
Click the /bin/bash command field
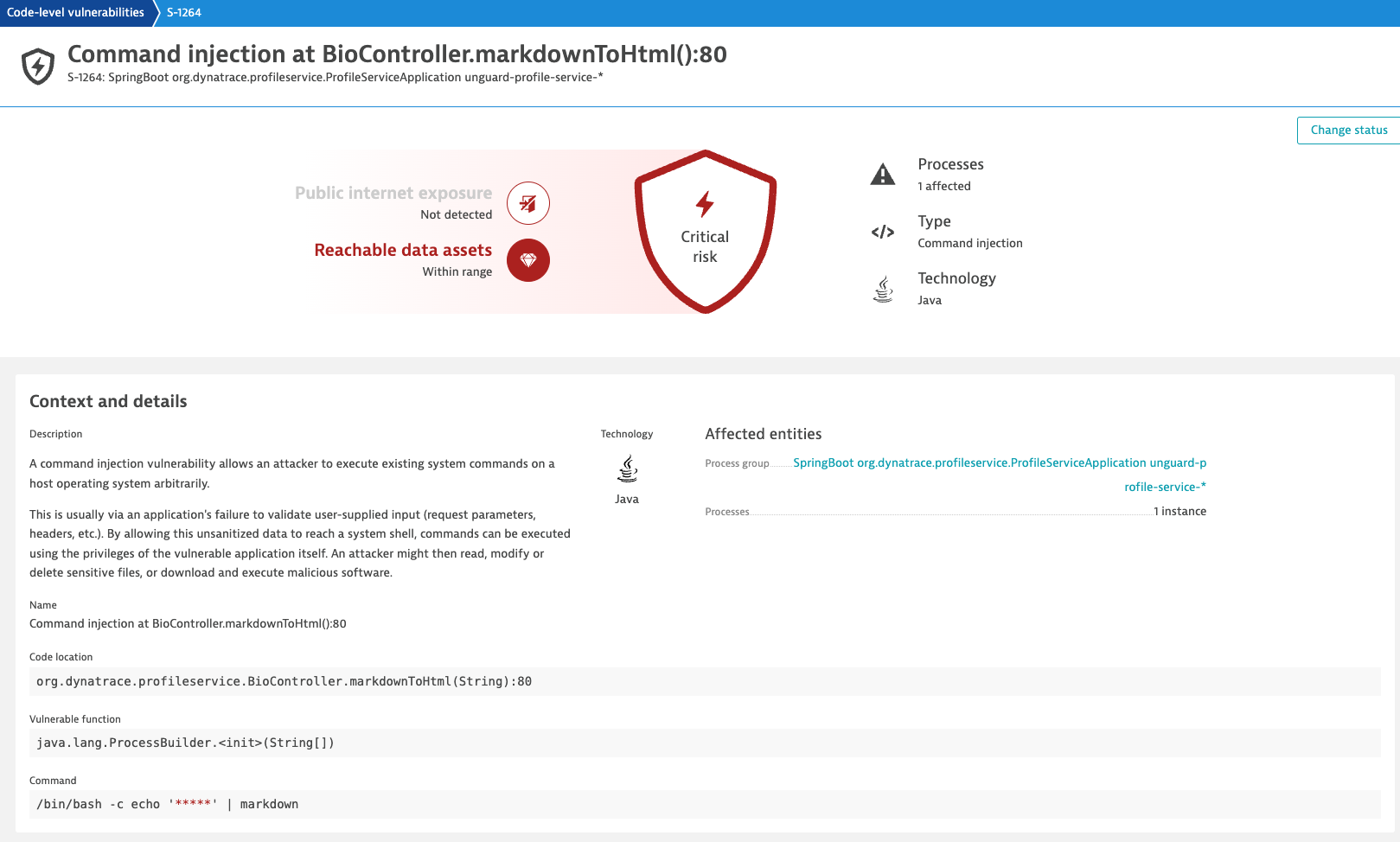[x=705, y=804]
